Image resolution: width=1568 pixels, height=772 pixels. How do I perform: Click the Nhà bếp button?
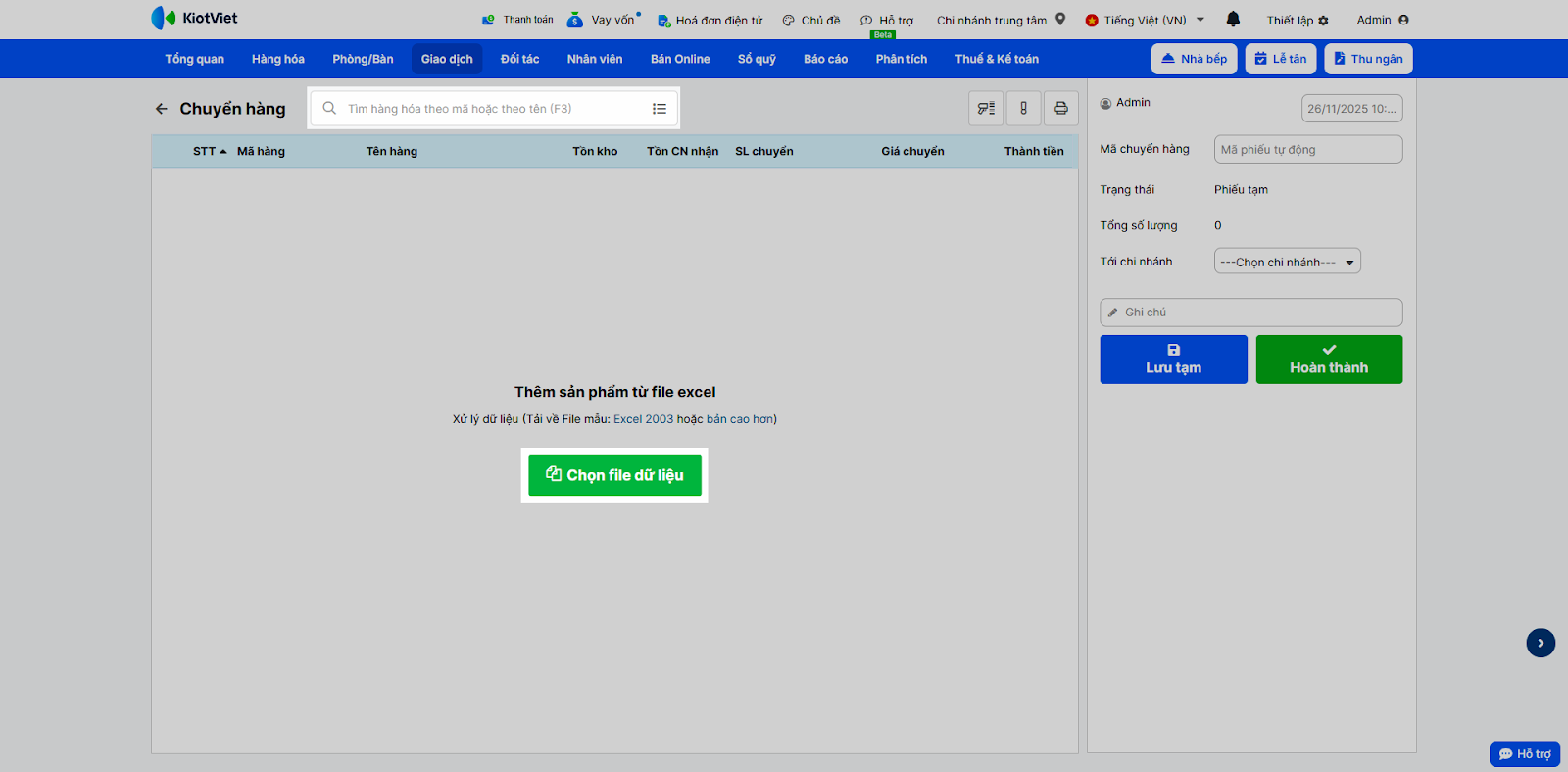1195,59
